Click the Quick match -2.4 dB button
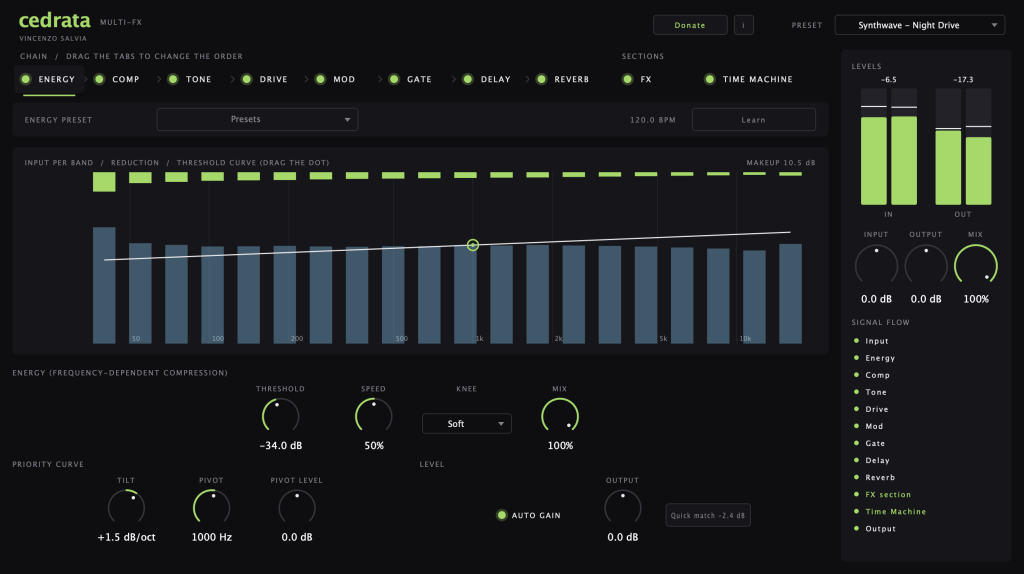The width and height of the screenshot is (1024, 574). point(708,515)
